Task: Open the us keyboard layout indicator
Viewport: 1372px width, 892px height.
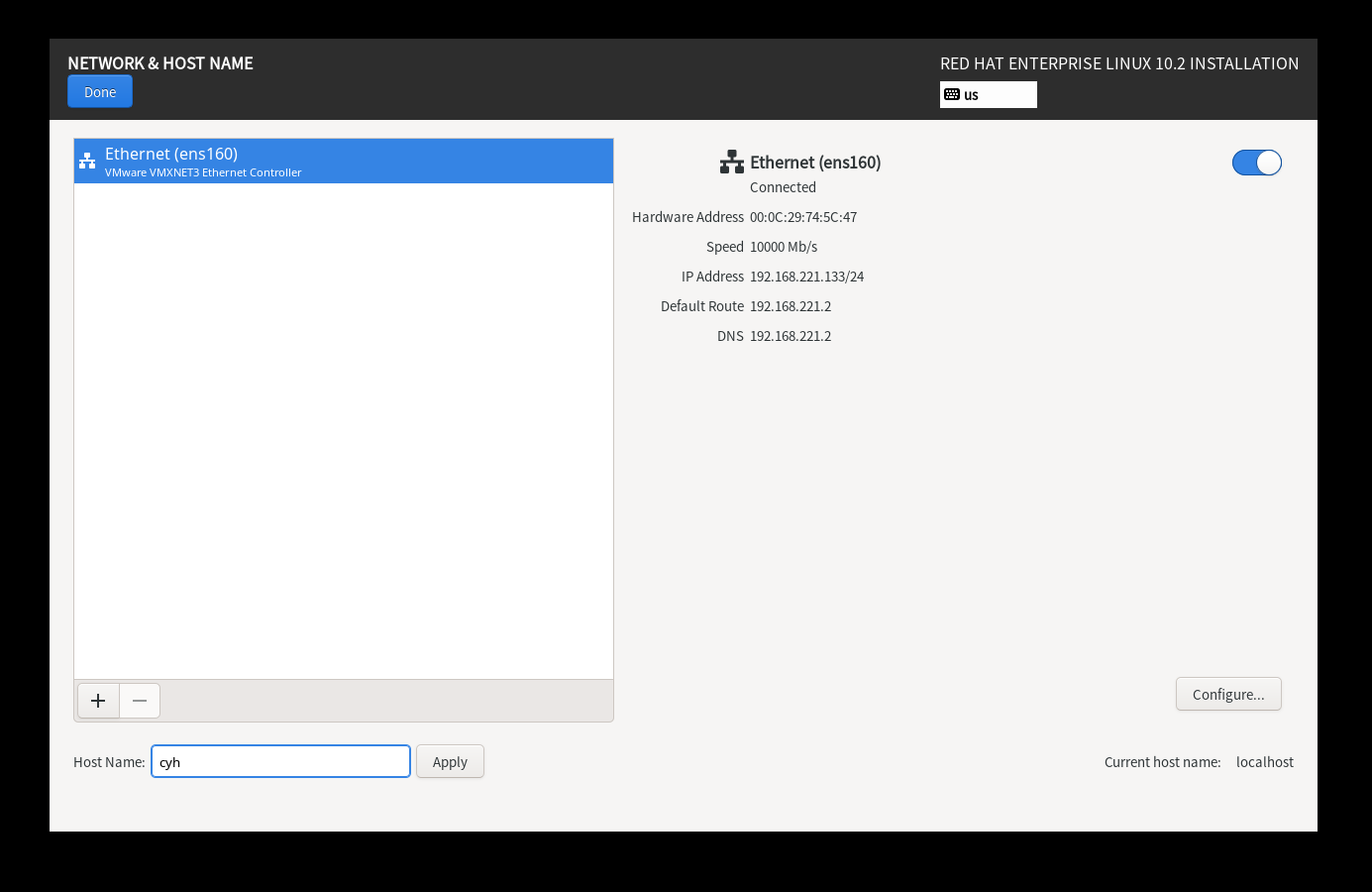Action: tap(988, 94)
